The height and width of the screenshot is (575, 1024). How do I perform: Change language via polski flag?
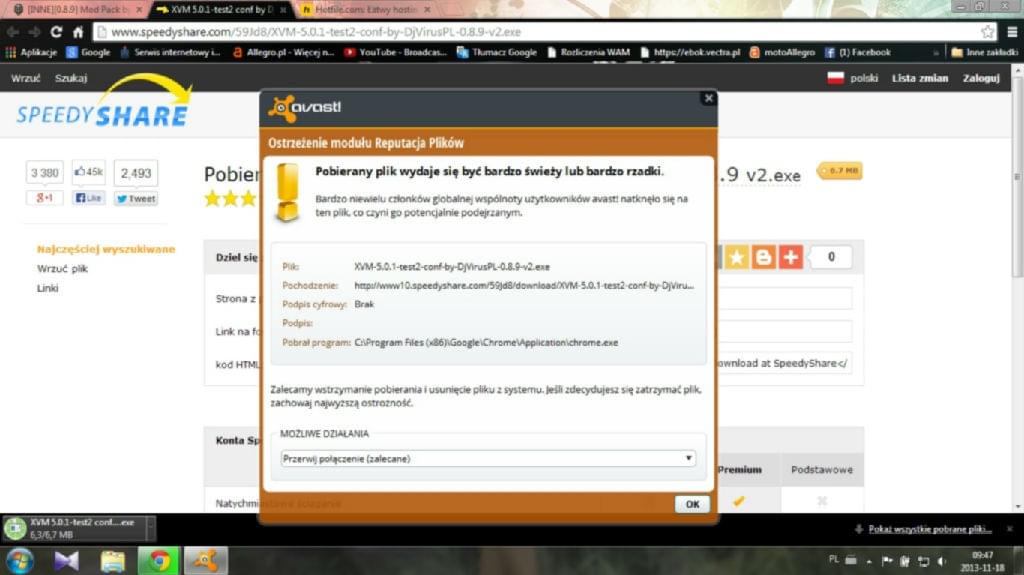tap(852, 78)
